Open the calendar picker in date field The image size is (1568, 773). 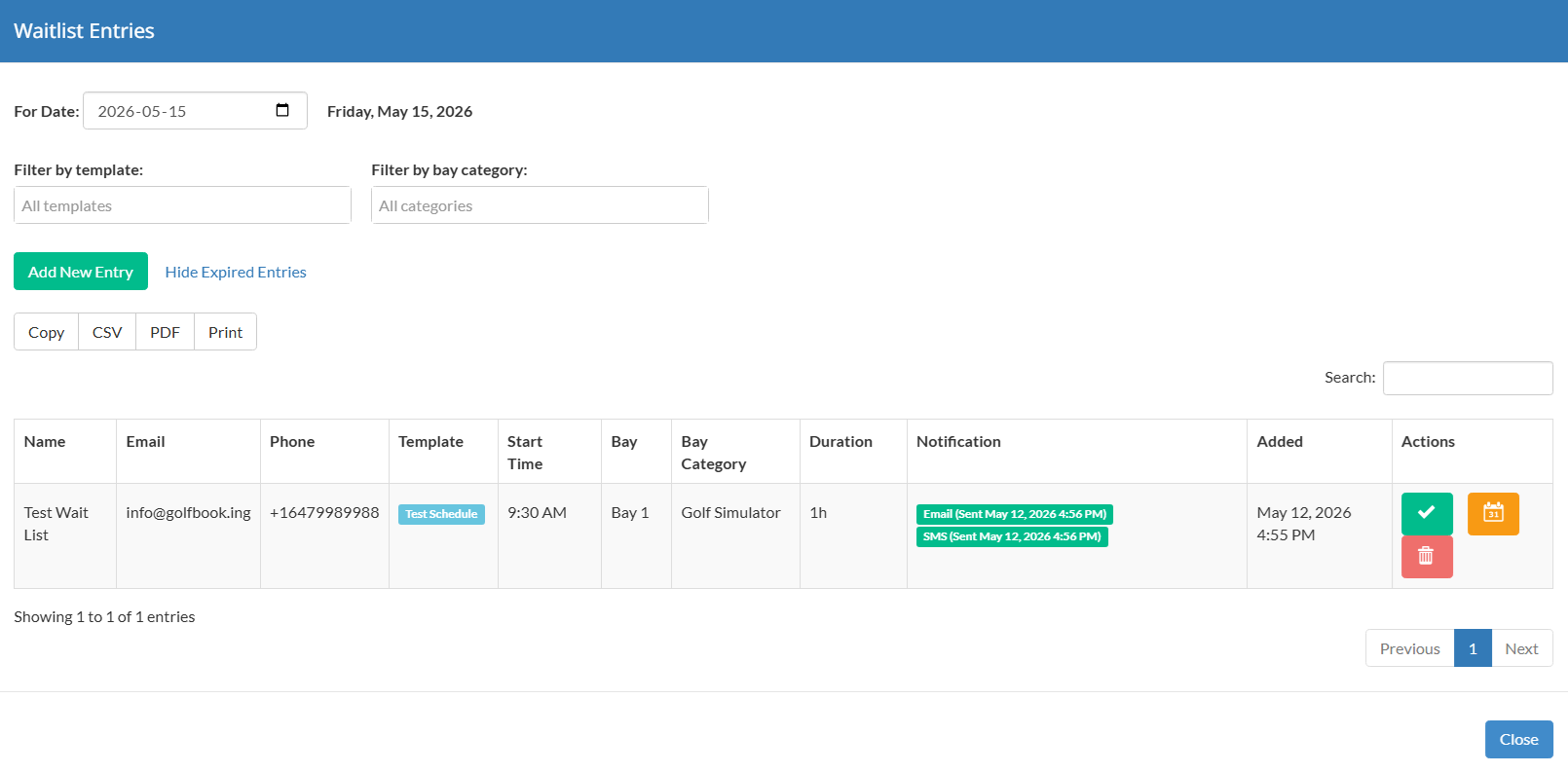click(x=282, y=110)
